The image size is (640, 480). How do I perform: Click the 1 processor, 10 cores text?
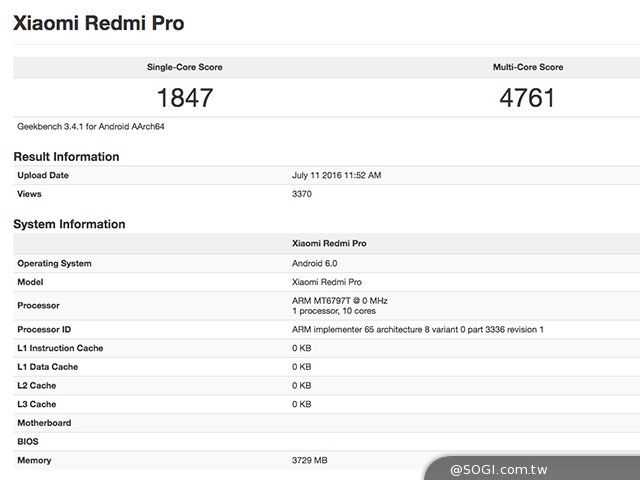[333, 311]
